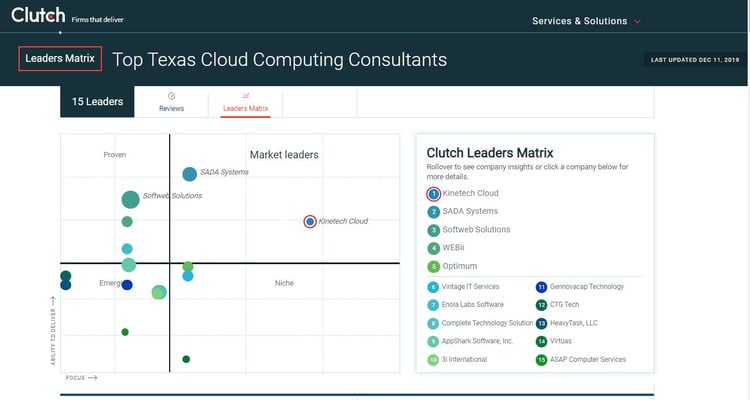Click number 13 badge beside HeavyTask, LLC

[541, 323]
